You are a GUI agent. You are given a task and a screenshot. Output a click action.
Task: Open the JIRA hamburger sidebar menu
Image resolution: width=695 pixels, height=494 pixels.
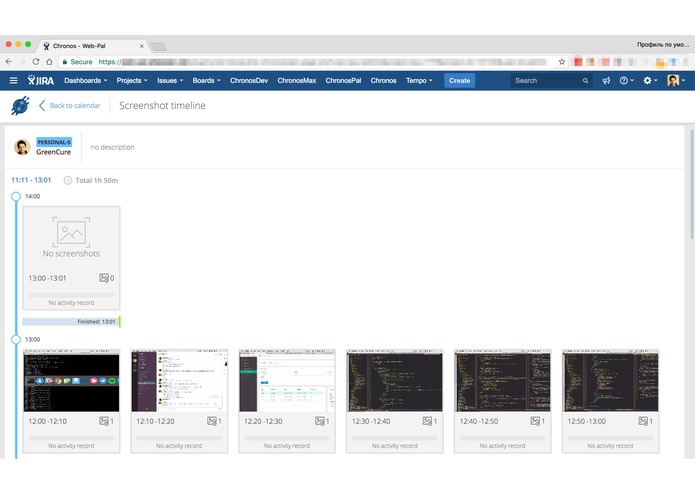pos(13,81)
